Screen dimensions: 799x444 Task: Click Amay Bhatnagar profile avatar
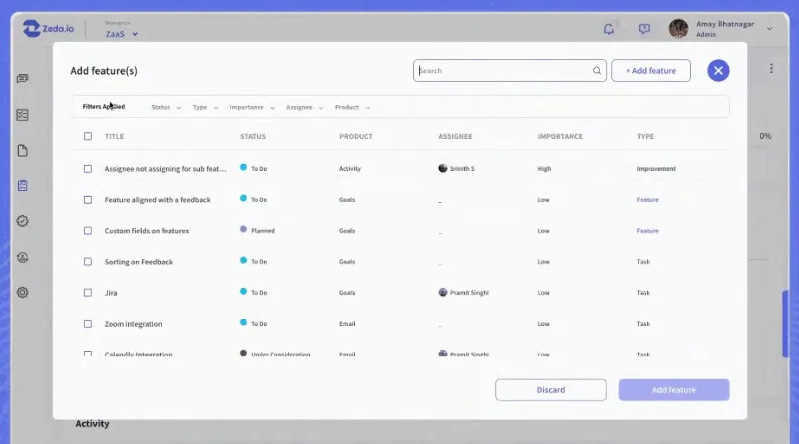point(678,29)
